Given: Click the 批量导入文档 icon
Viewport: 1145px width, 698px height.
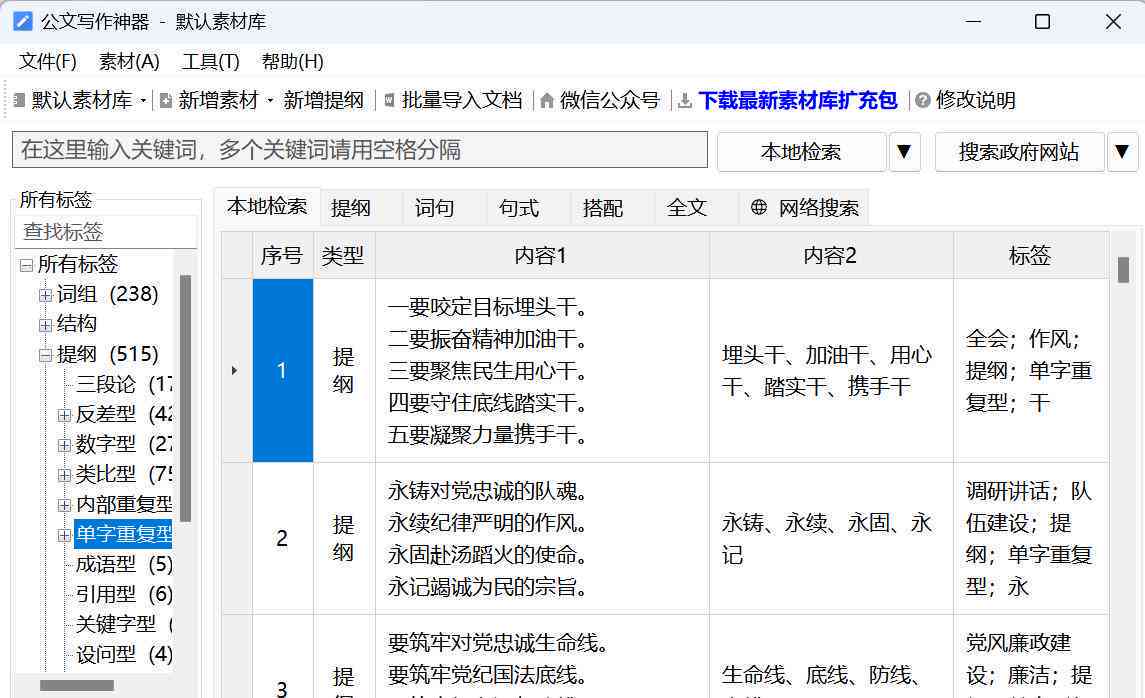Looking at the screenshot, I should tap(389, 100).
